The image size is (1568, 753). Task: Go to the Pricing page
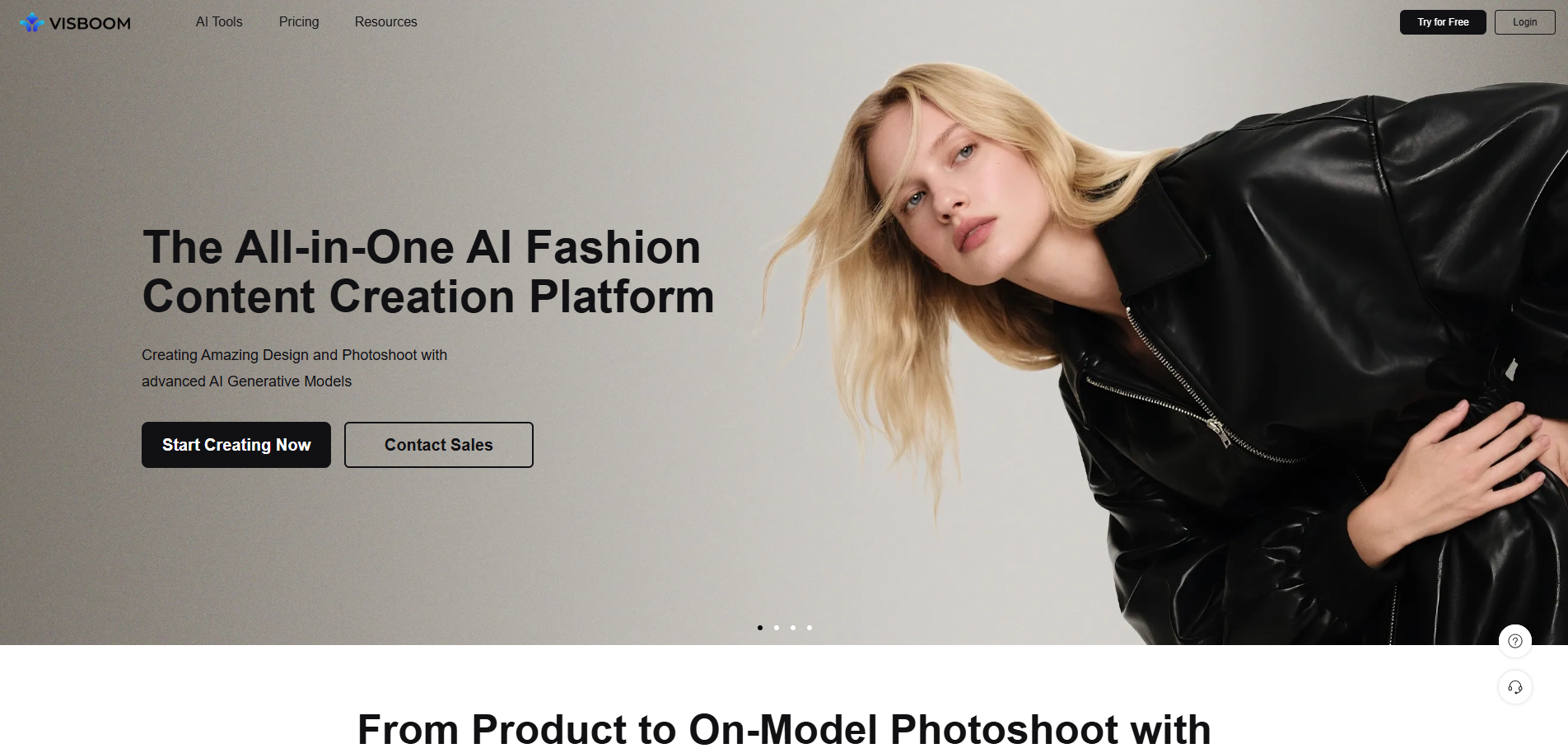point(299,22)
